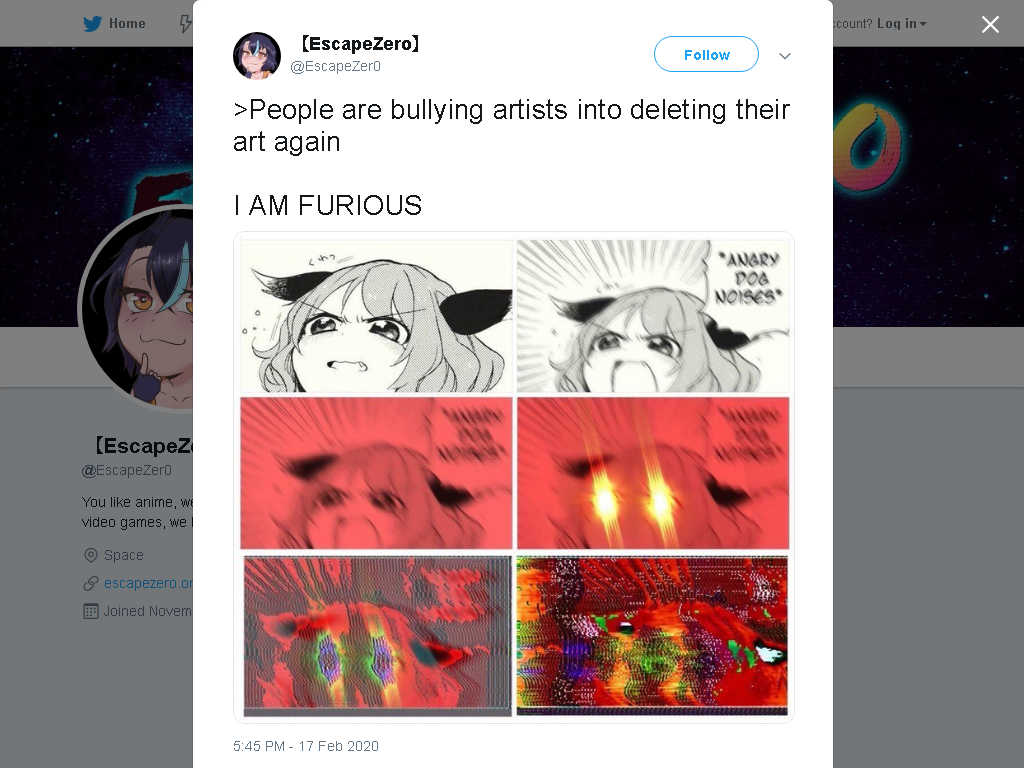This screenshot has height=768, width=1024.
Task: Follow the EscapeZero account
Action: [x=706, y=54]
